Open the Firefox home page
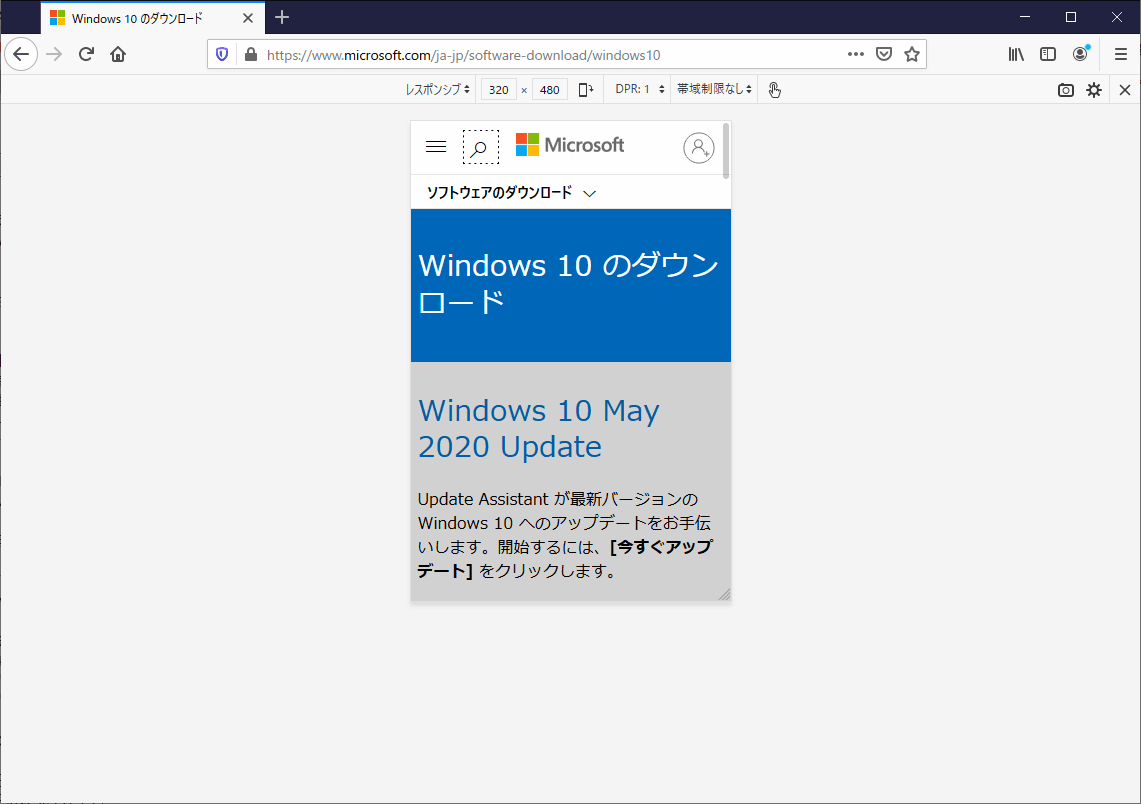1141x804 pixels. [x=118, y=55]
